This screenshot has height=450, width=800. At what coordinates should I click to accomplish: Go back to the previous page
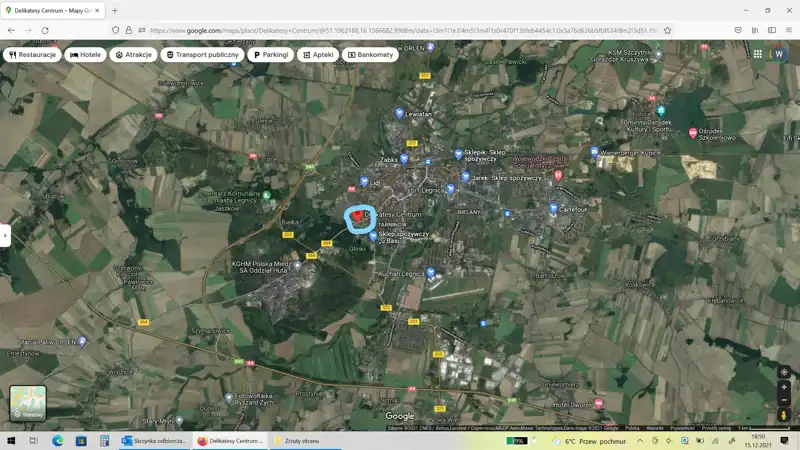coord(11,30)
